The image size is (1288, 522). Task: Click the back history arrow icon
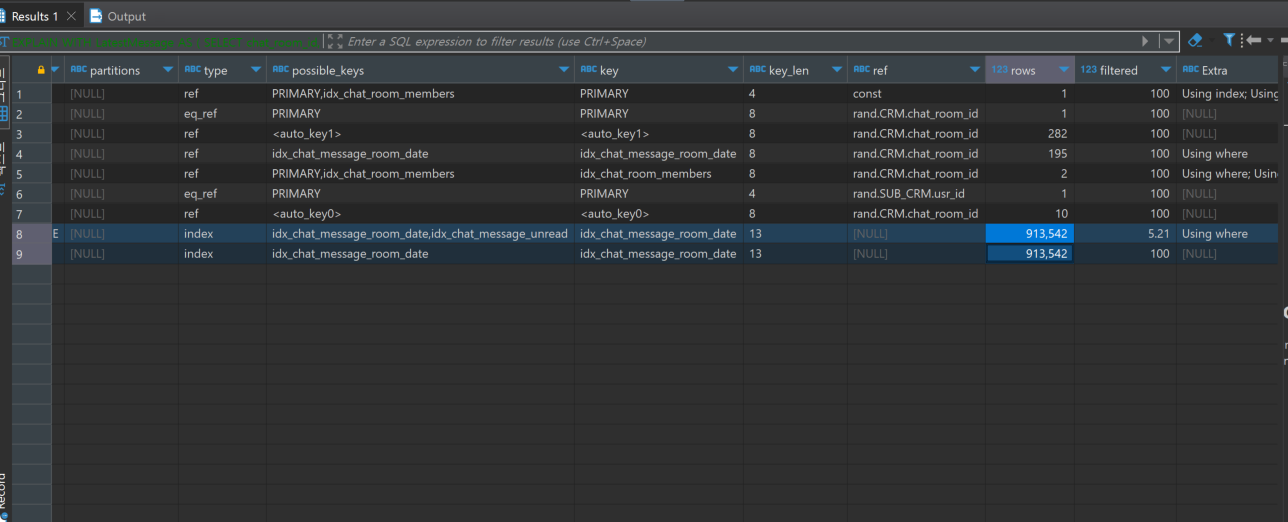1252,41
